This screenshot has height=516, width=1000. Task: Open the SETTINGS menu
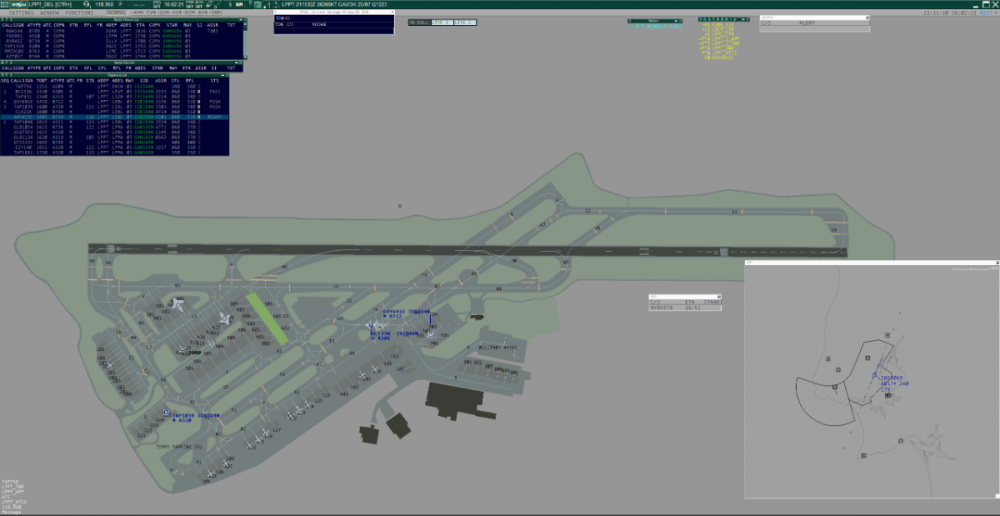(20, 12)
